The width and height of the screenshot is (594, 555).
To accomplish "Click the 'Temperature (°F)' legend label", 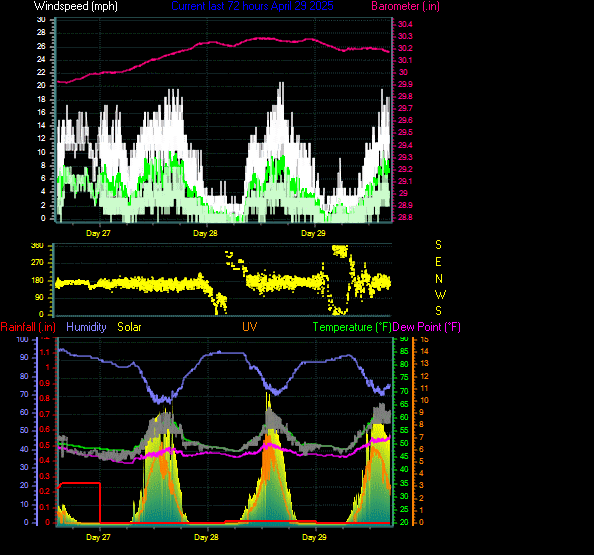I will click(x=352, y=327).
